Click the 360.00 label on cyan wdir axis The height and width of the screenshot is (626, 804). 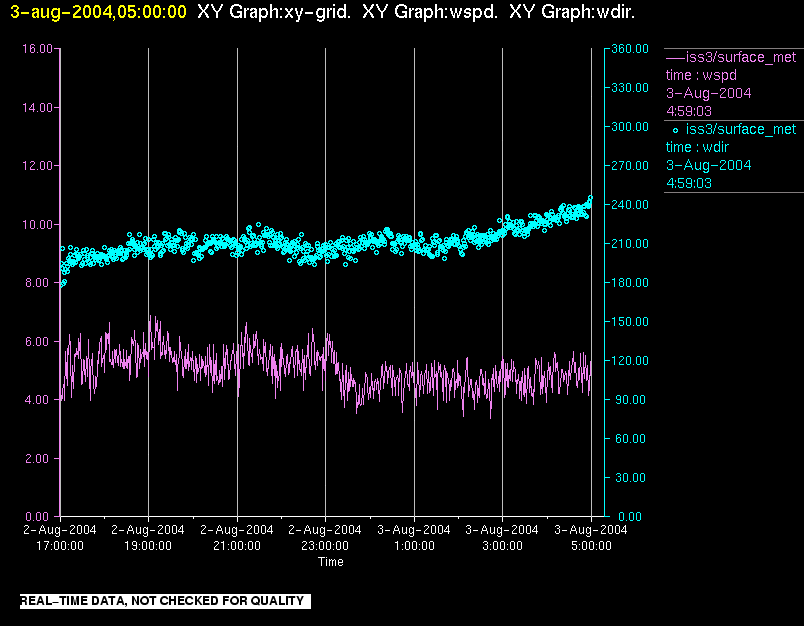pos(630,49)
